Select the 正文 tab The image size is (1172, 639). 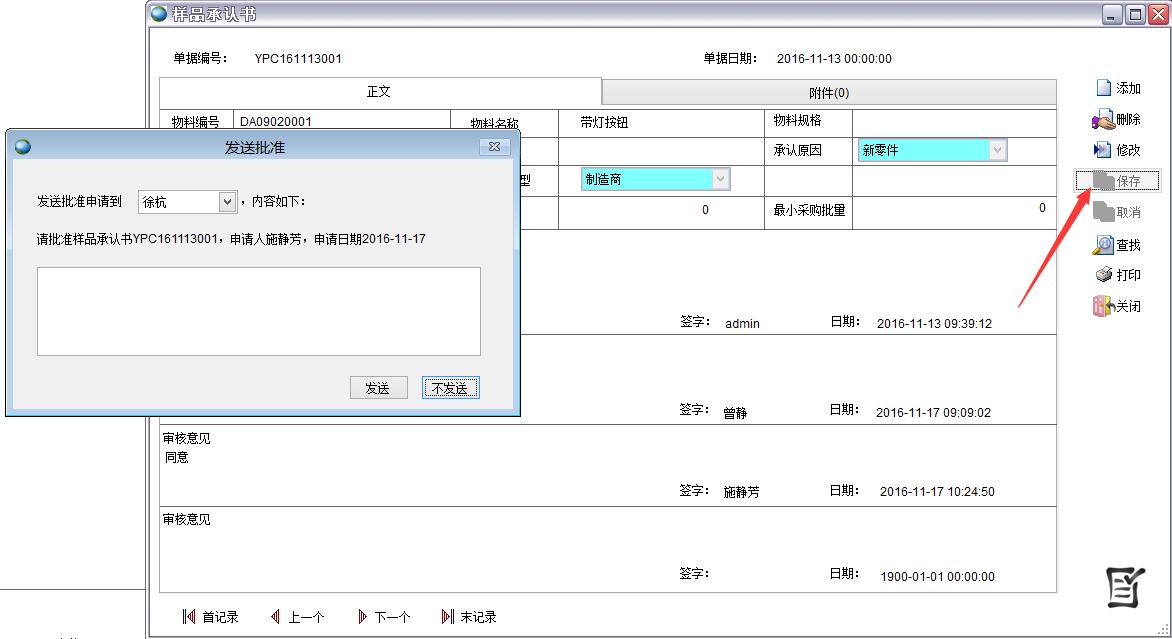pos(380,91)
